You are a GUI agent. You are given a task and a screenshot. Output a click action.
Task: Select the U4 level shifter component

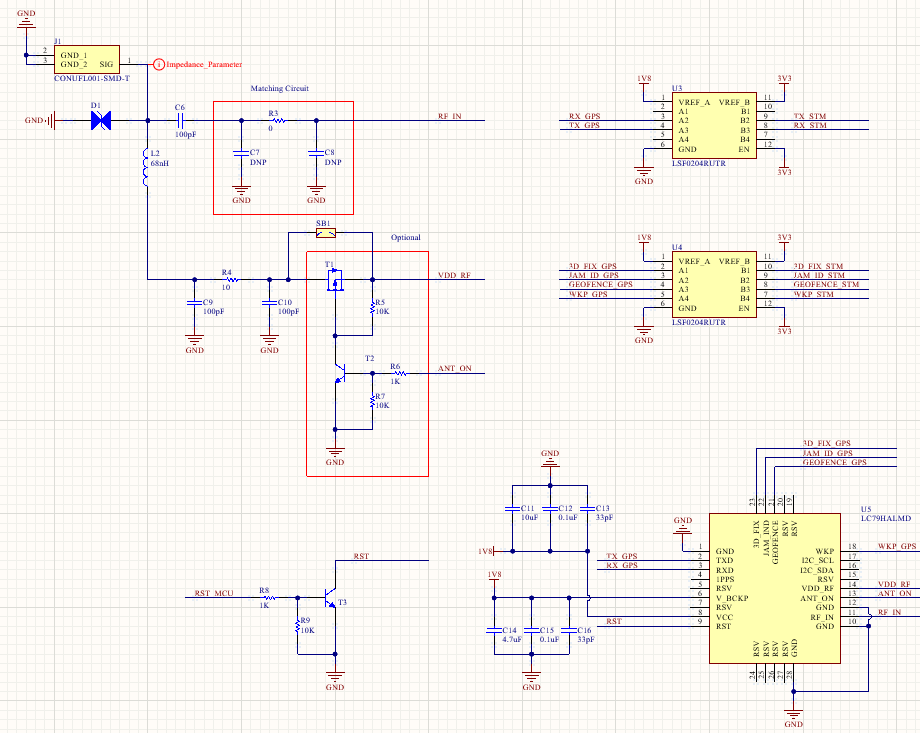[x=714, y=284]
